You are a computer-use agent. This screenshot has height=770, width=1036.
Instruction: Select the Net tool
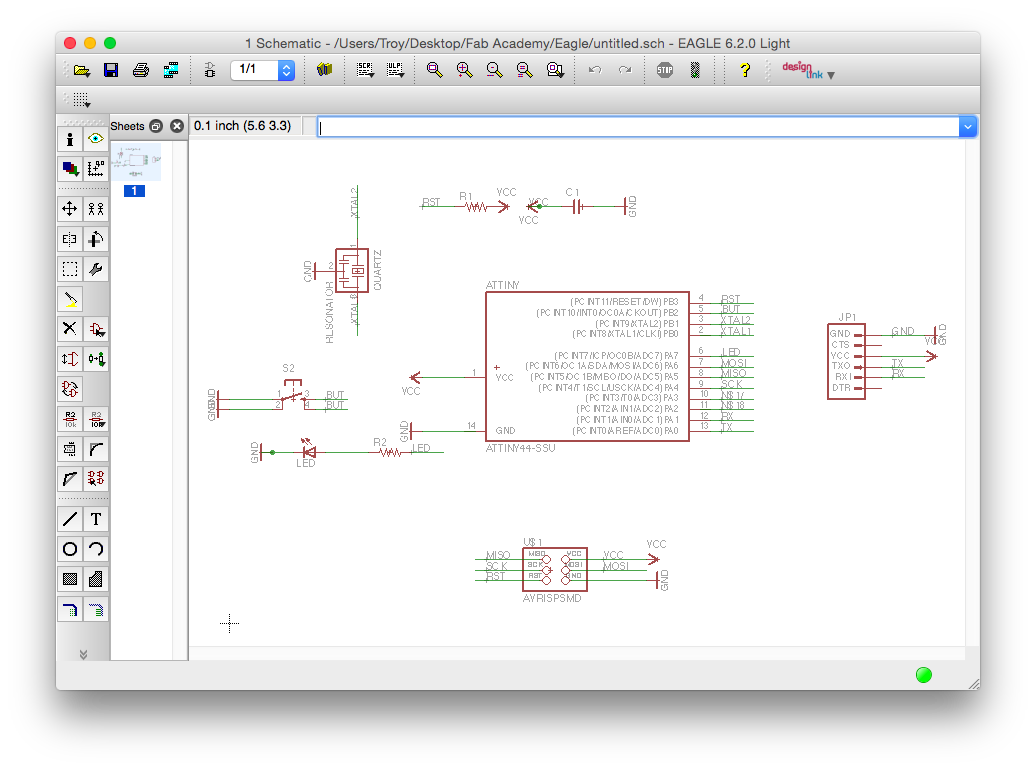(96, 609)
